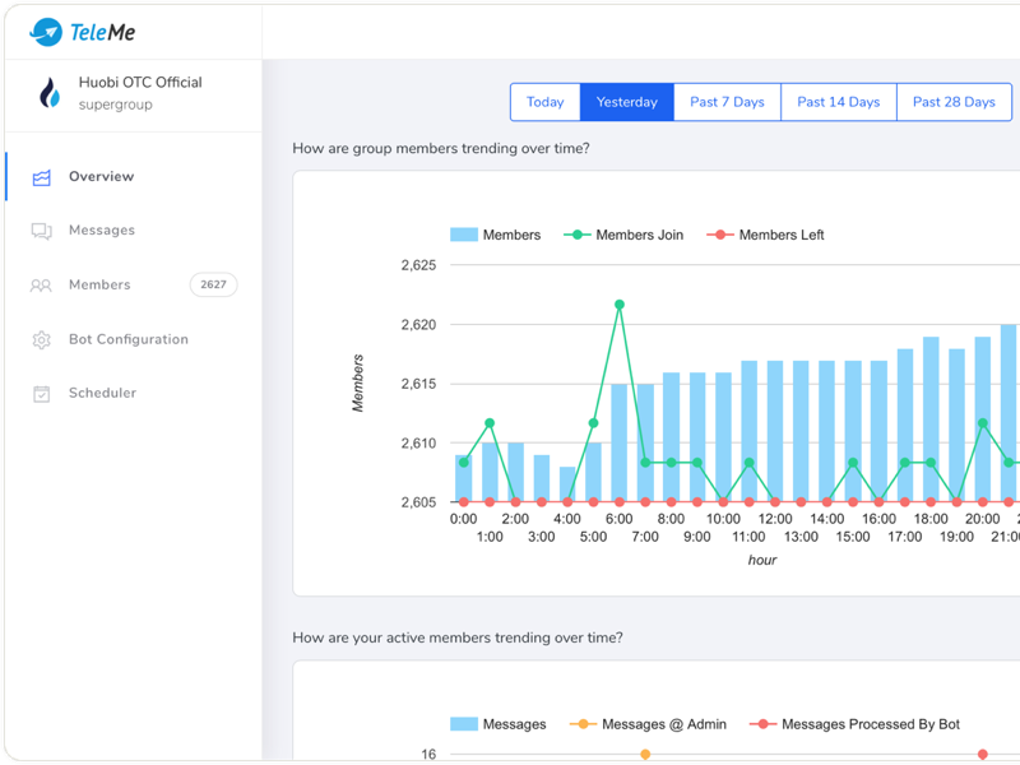The width and height of the screenshot is (1020, 765).
Task: Click the Members Left point at 3:00
Action: click(541, 502)
